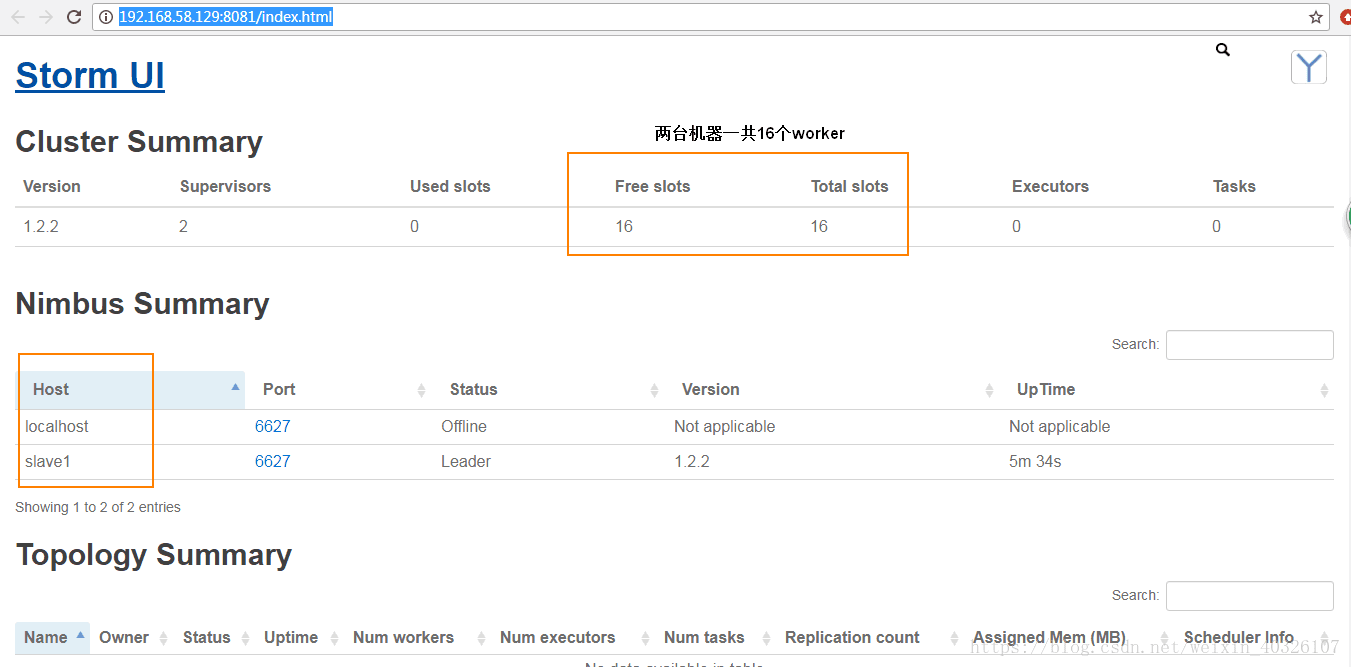Bookmark this page with the star icon
The width and height of the screenshot is (1351, 667).
pos(1316,17)
